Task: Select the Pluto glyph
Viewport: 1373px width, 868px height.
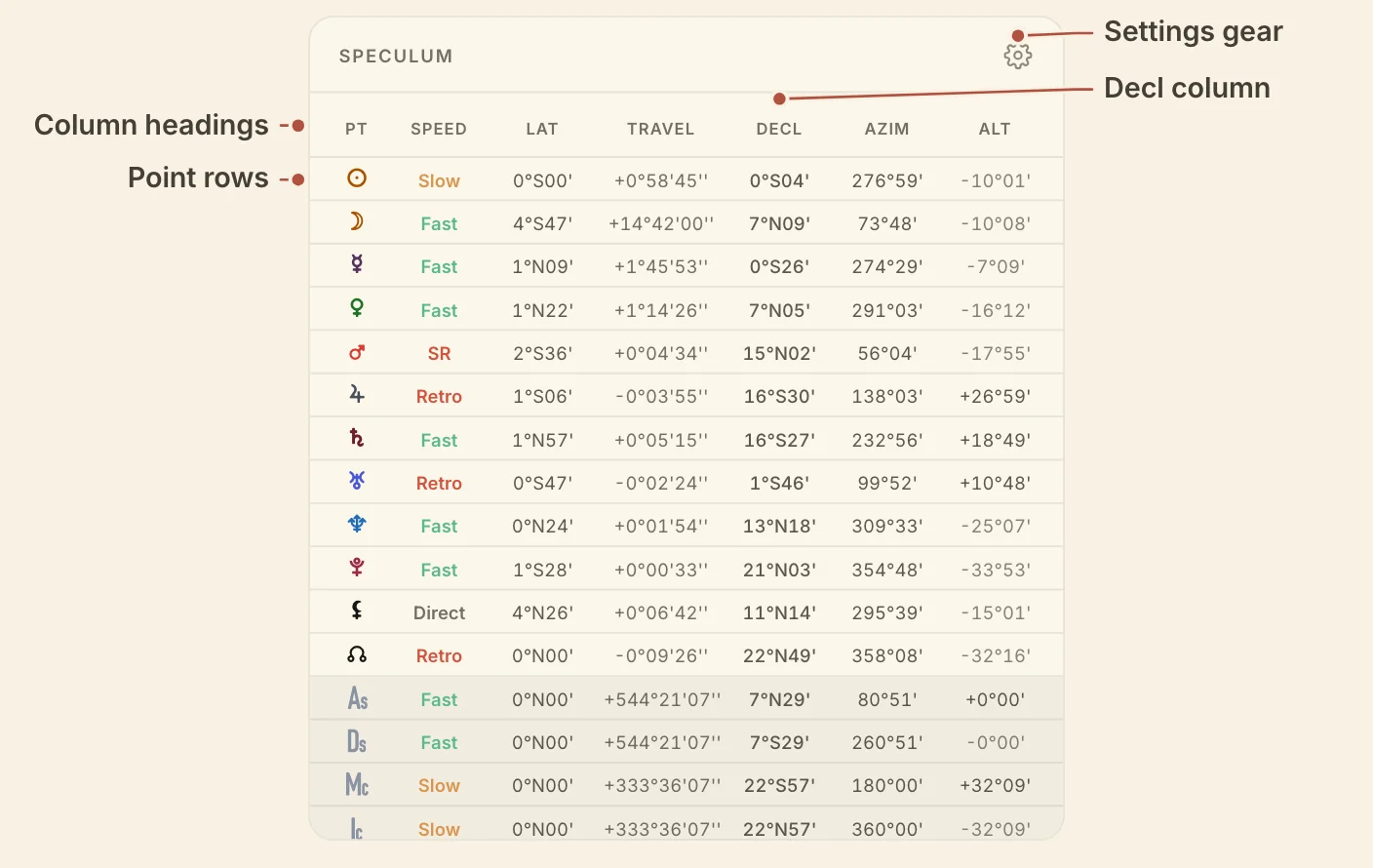Action: tap(357, 568)
